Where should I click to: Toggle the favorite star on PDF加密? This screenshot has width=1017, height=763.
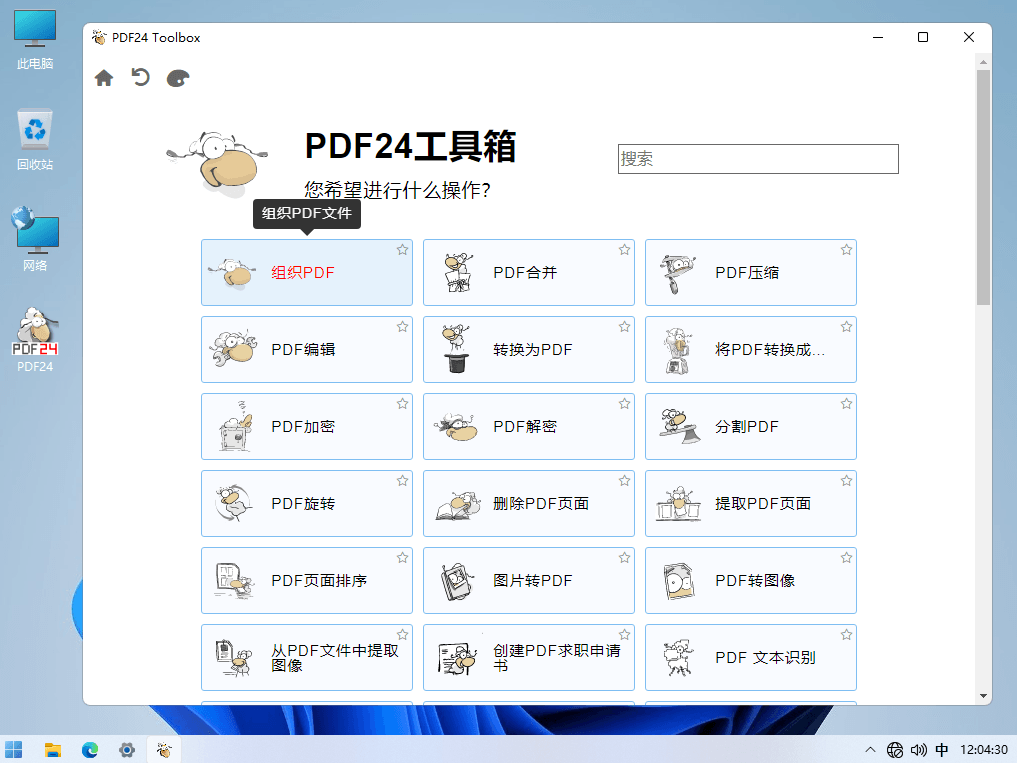tap(402, 403)
